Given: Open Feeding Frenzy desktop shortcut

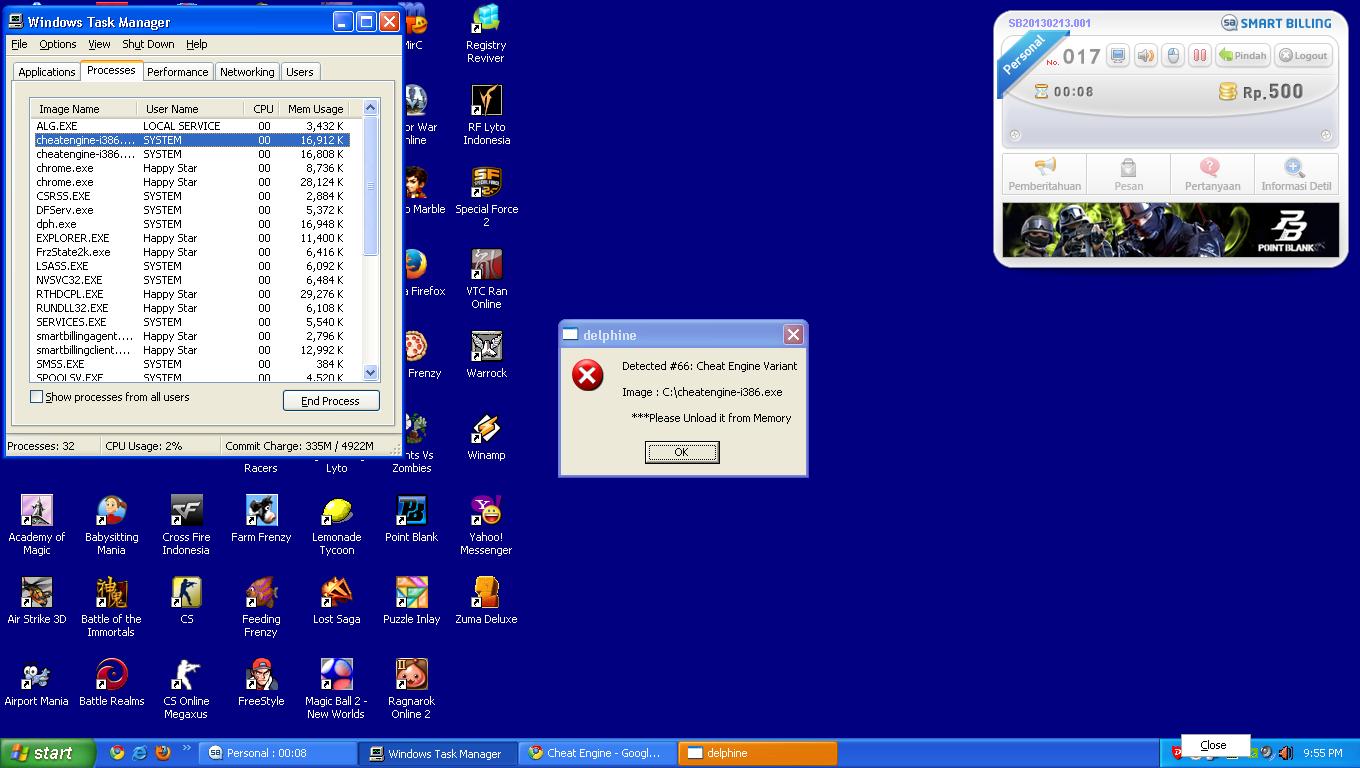Looking at the screenshot, I should point(261,607).
